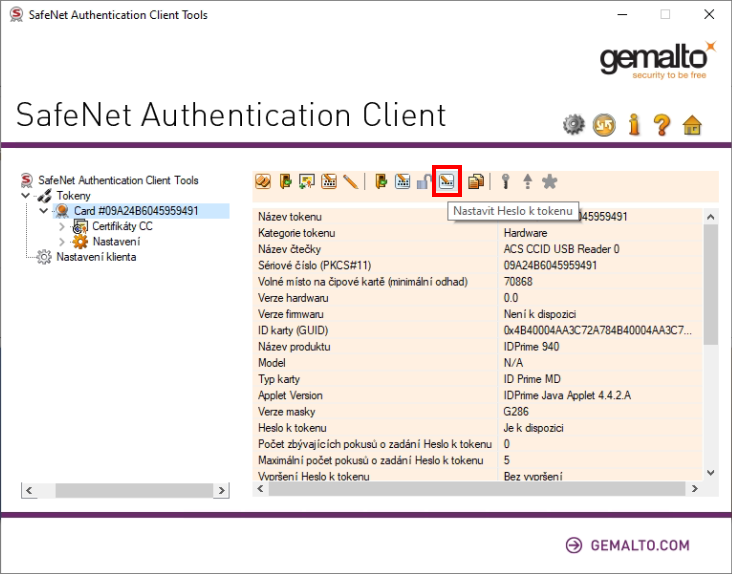
Task: Click the Import Certificate icon
Action: [x=307, y=181]
